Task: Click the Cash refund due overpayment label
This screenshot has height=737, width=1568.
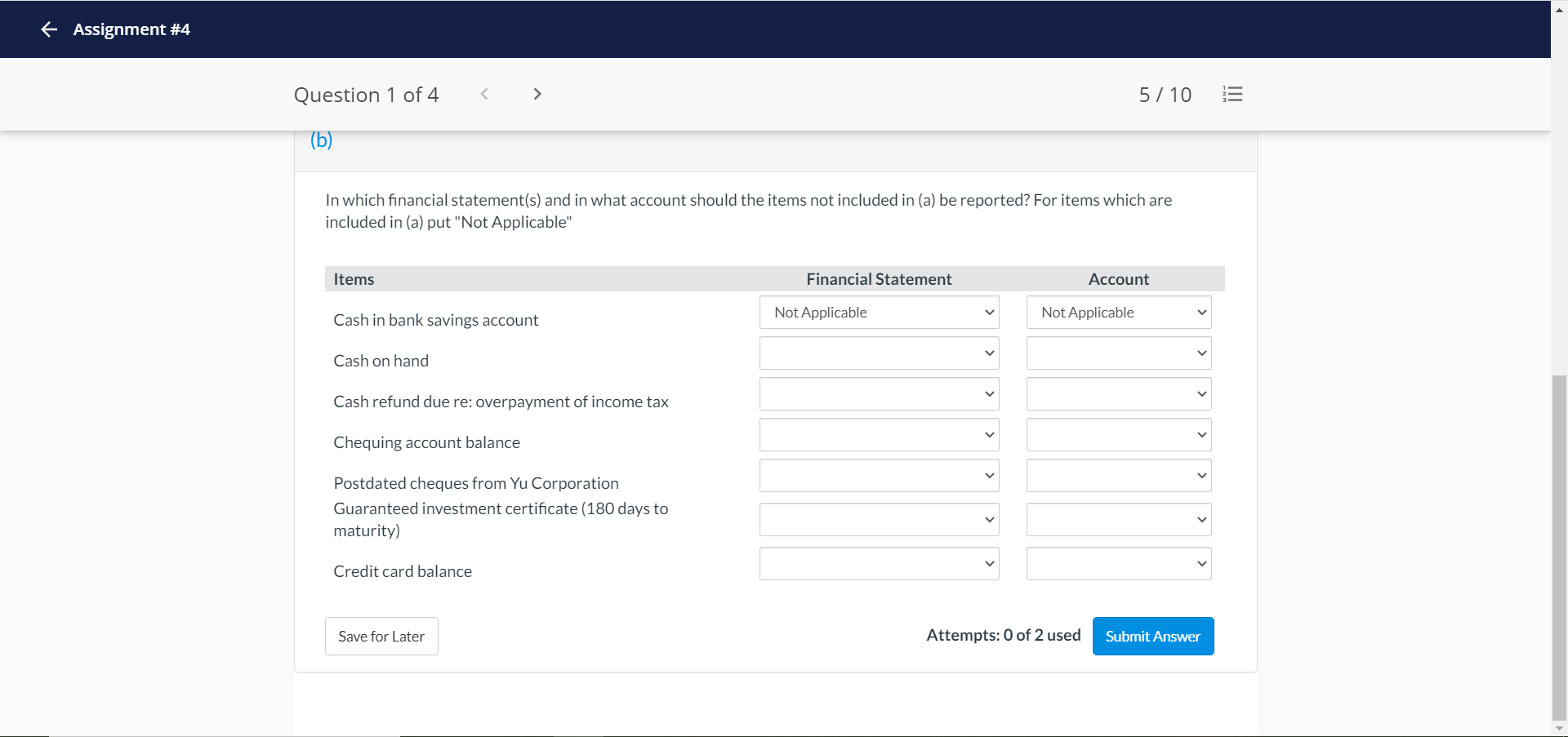Action: pos(501,402)
